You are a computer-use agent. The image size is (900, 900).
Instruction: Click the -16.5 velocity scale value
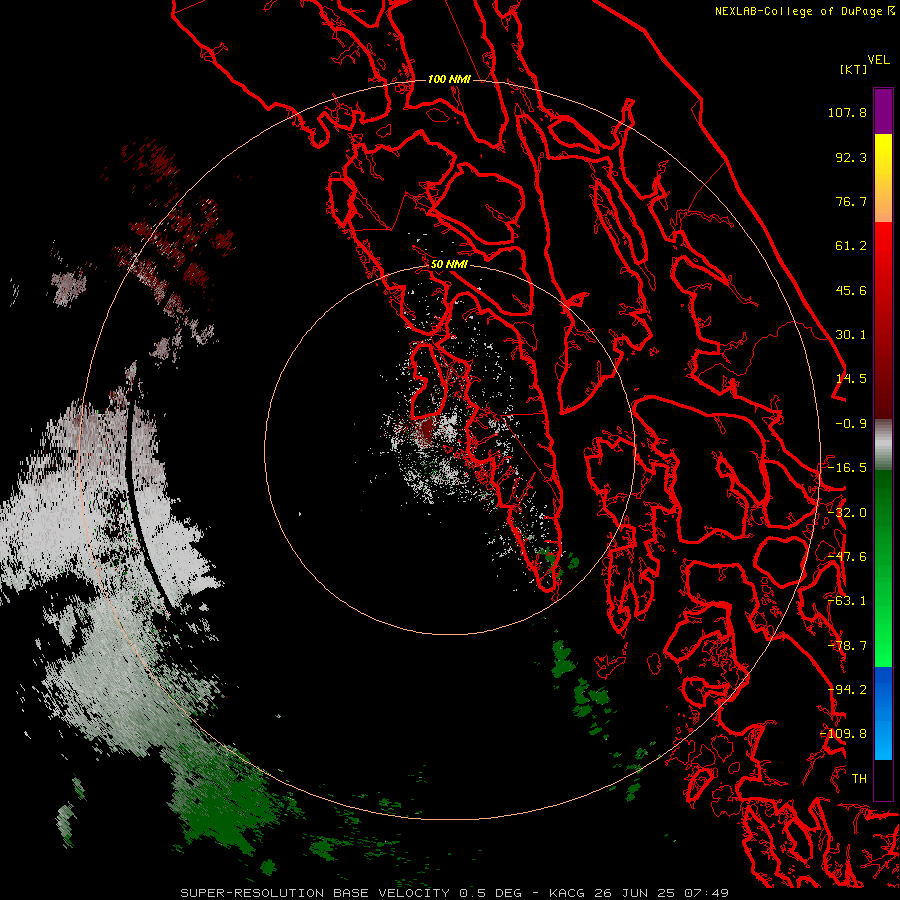coord(847,468)
